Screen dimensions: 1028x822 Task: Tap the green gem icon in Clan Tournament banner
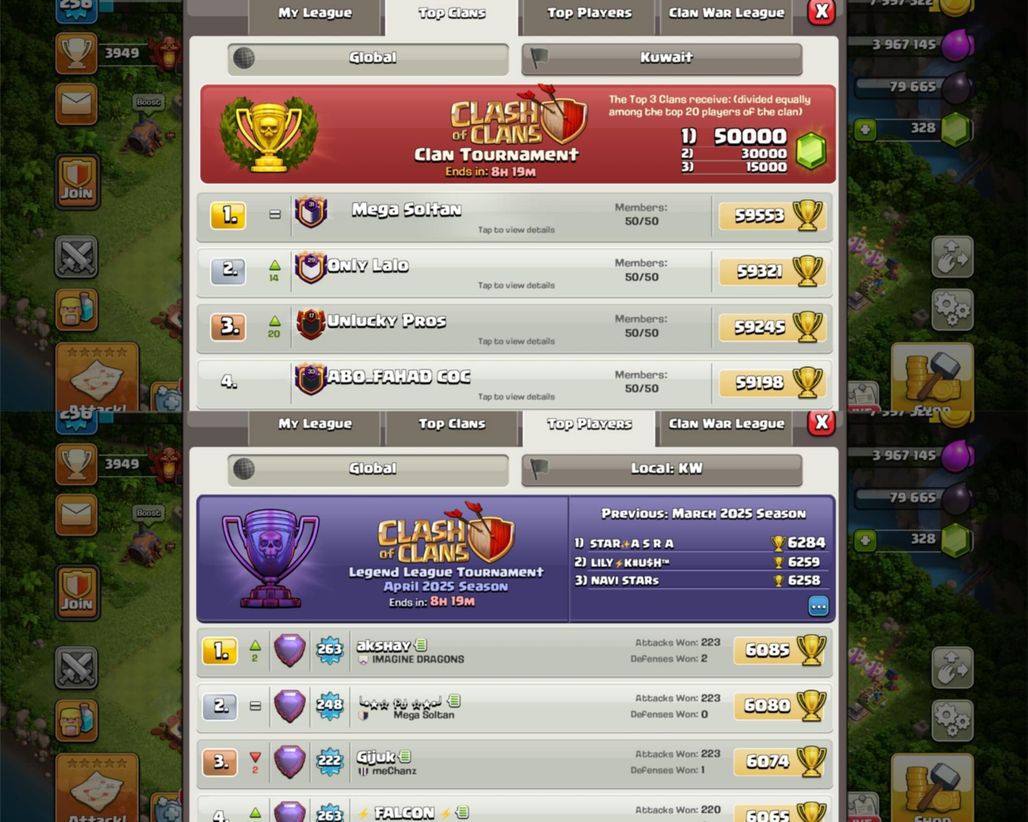(811, 149)
